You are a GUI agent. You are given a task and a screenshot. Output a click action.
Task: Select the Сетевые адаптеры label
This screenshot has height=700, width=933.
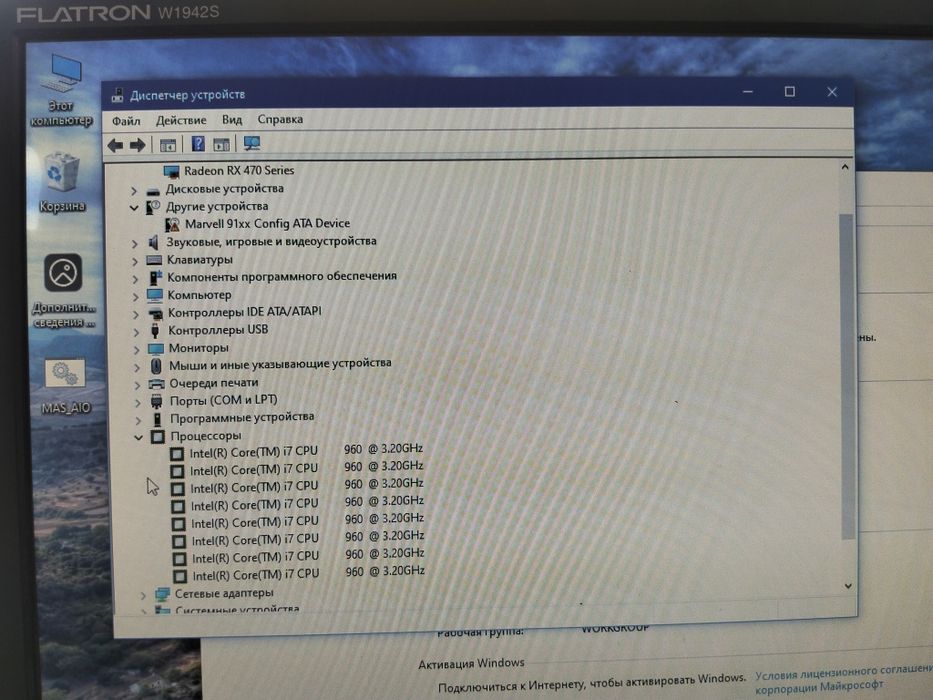[x=224, y=593]
